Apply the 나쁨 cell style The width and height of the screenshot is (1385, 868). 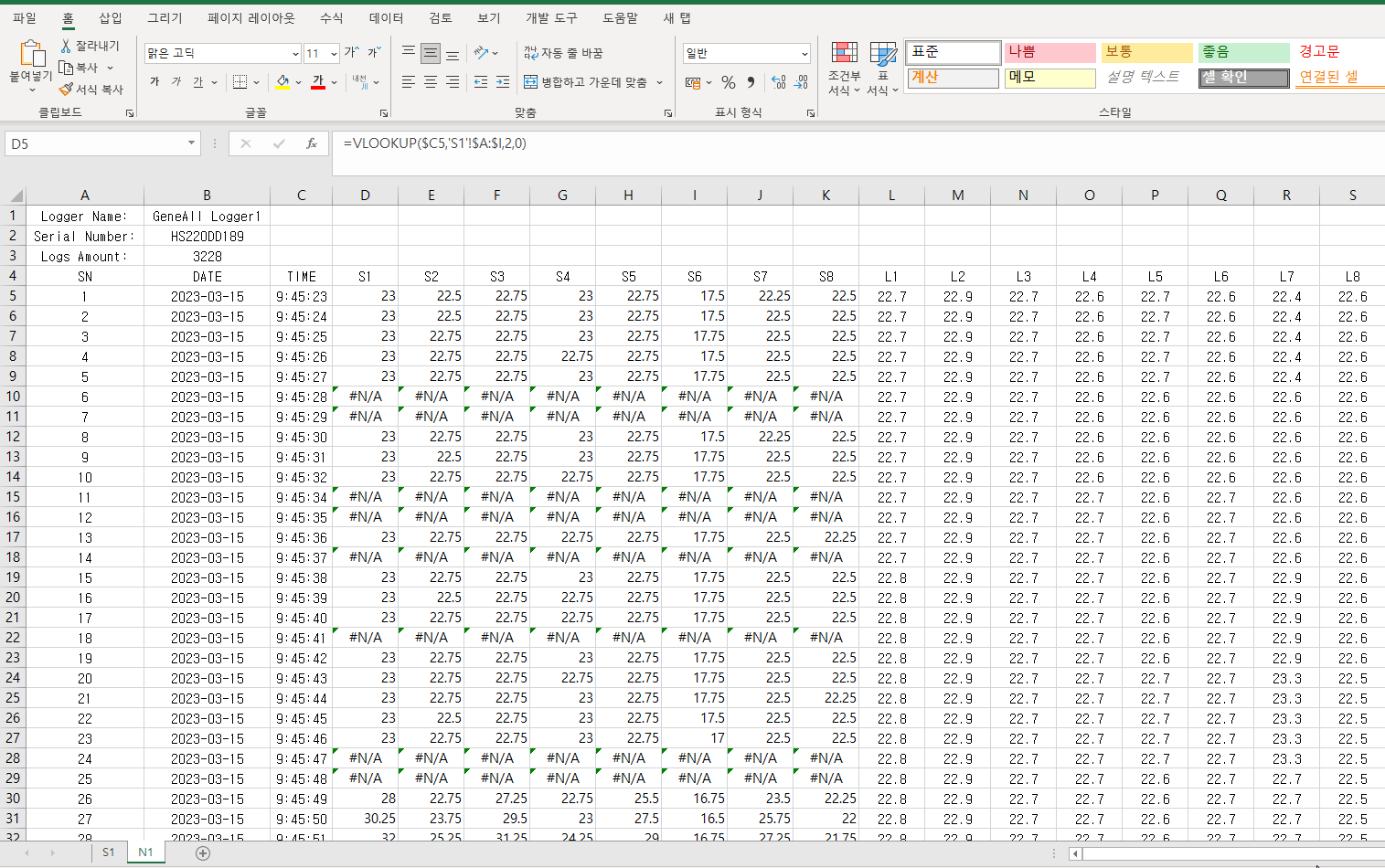click(x=1049, y=52)
